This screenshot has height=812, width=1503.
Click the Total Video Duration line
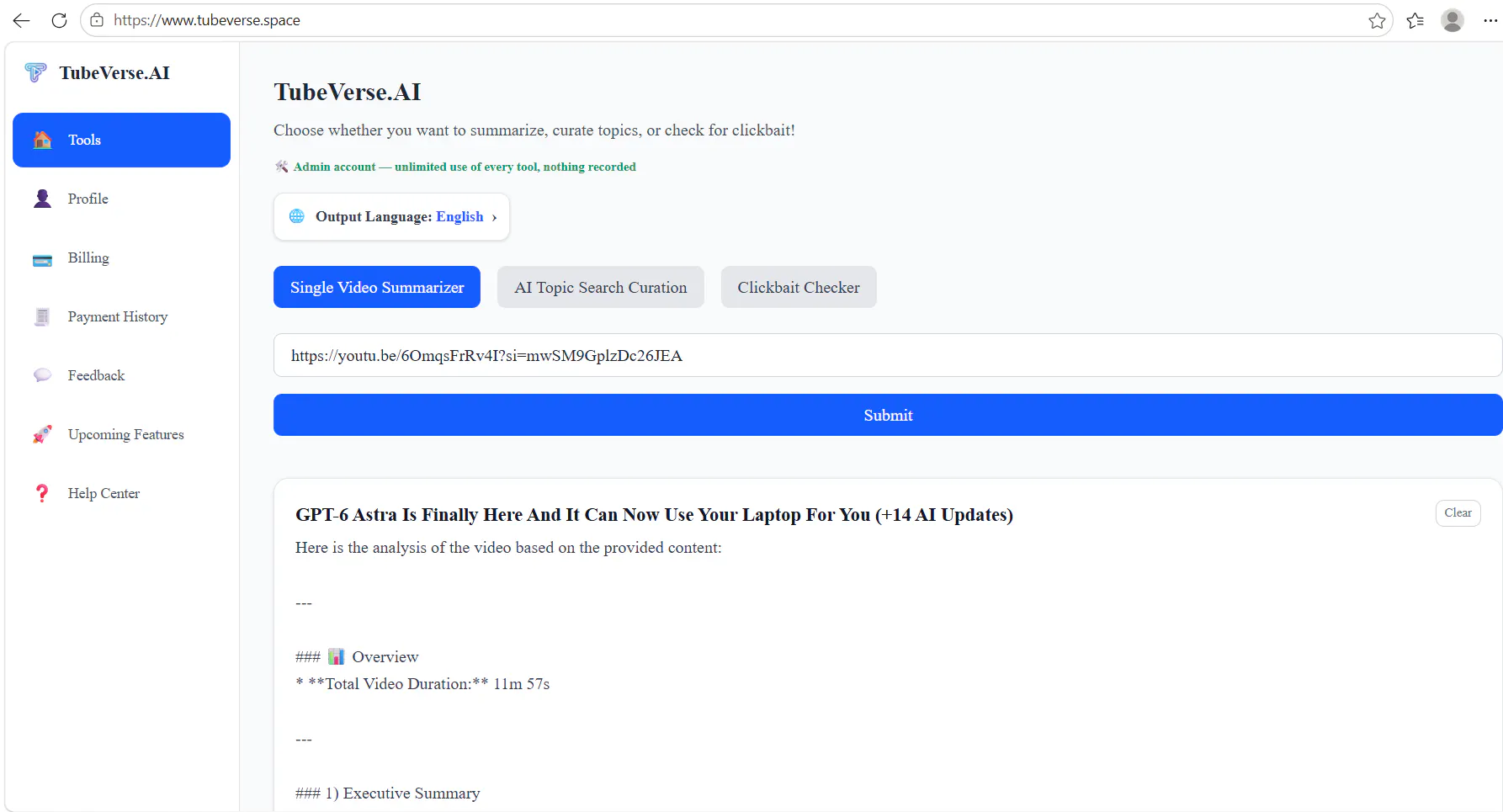coord(422,683)
